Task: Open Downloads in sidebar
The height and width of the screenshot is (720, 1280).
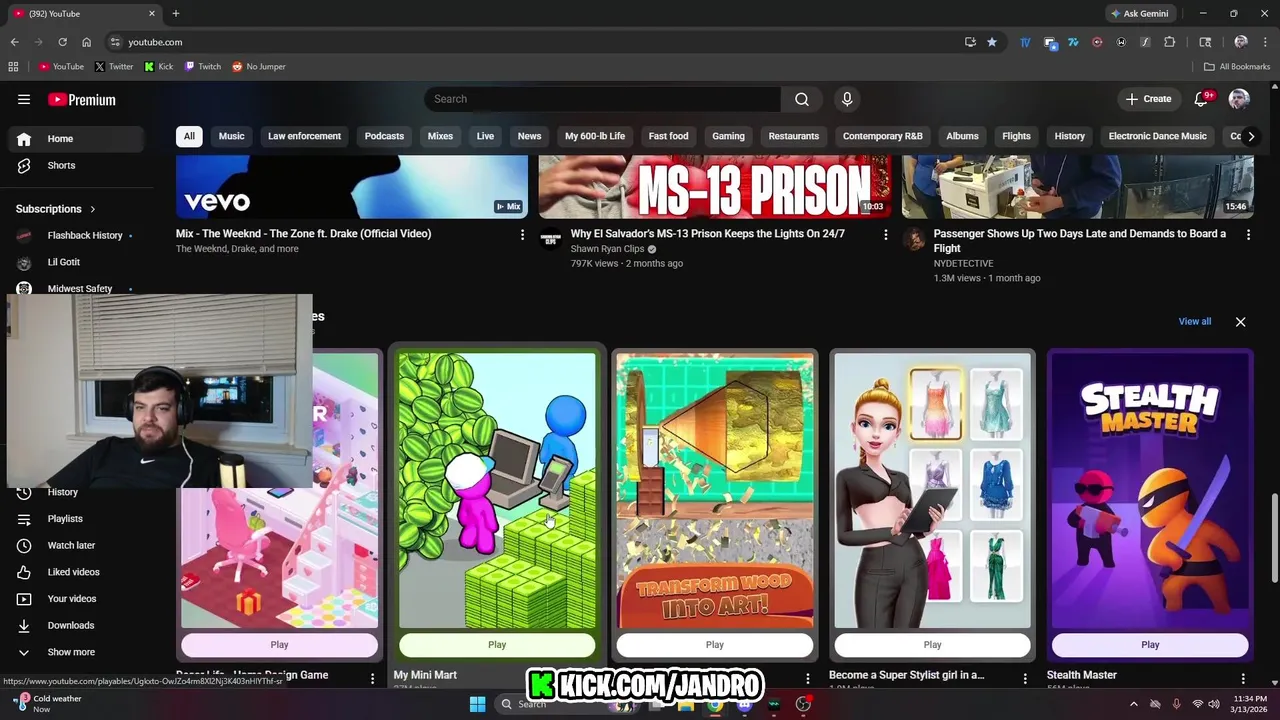Action: [76, 625]
